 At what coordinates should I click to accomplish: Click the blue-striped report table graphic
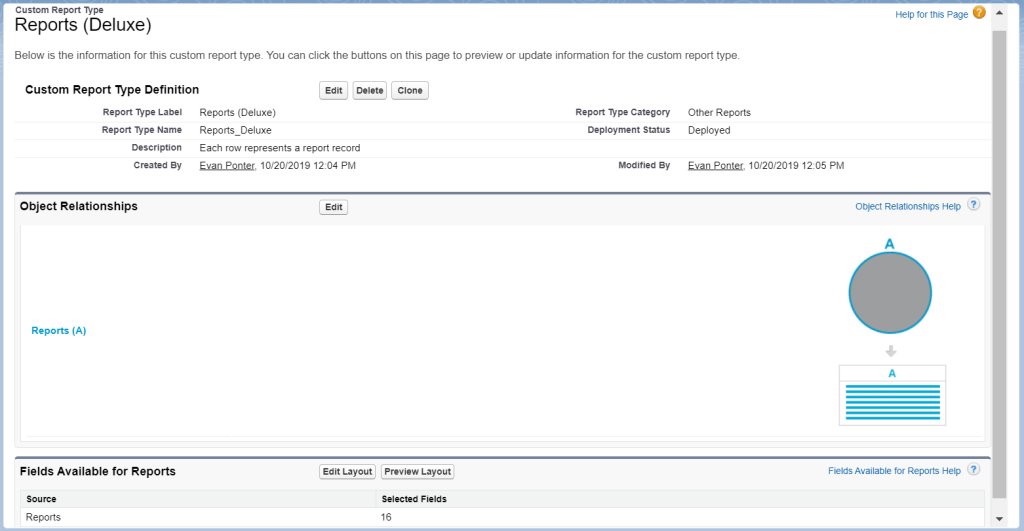892,396
